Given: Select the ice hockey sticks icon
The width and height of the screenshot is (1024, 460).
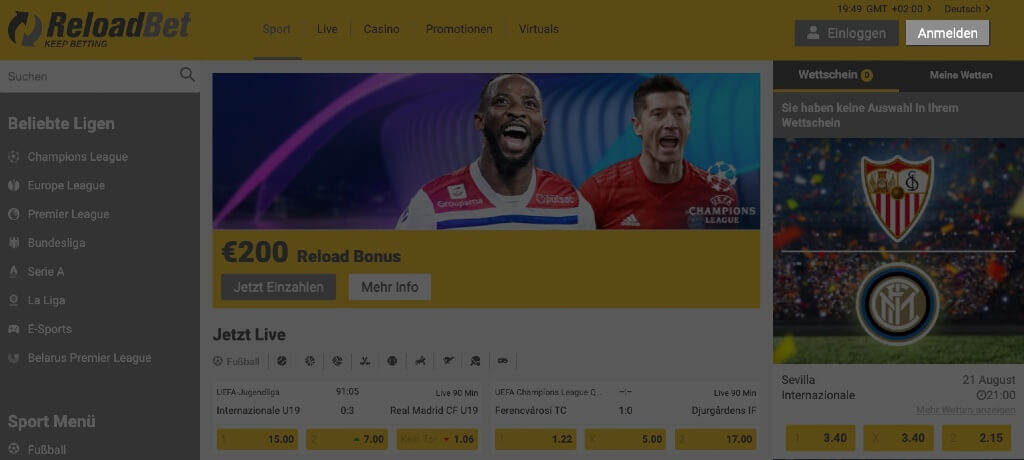Looking at the screenshot, I should click(x=365, y=361).
